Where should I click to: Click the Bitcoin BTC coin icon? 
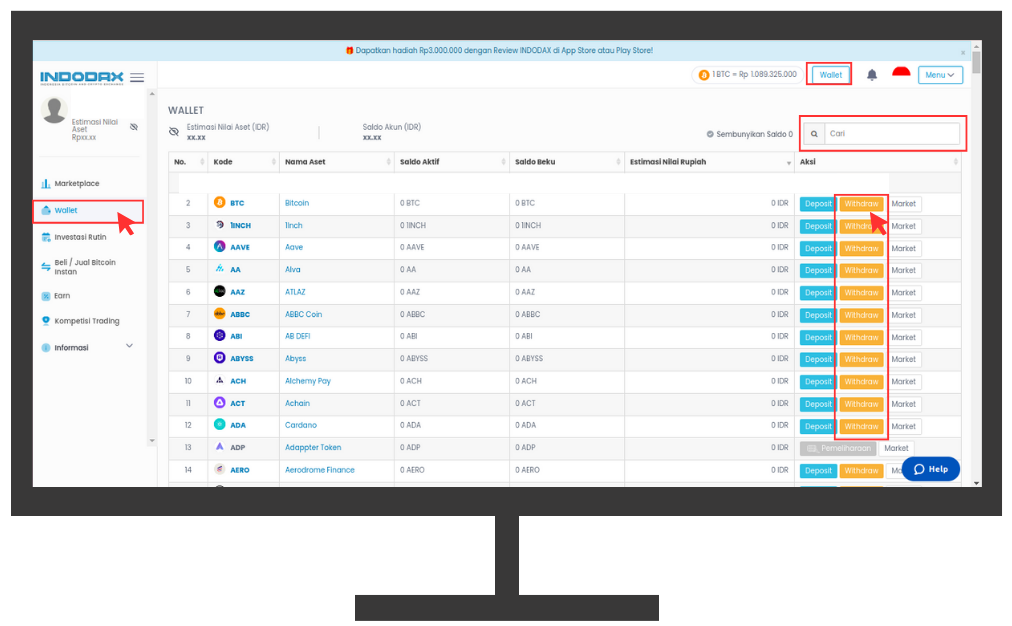(x=219, y=203)
